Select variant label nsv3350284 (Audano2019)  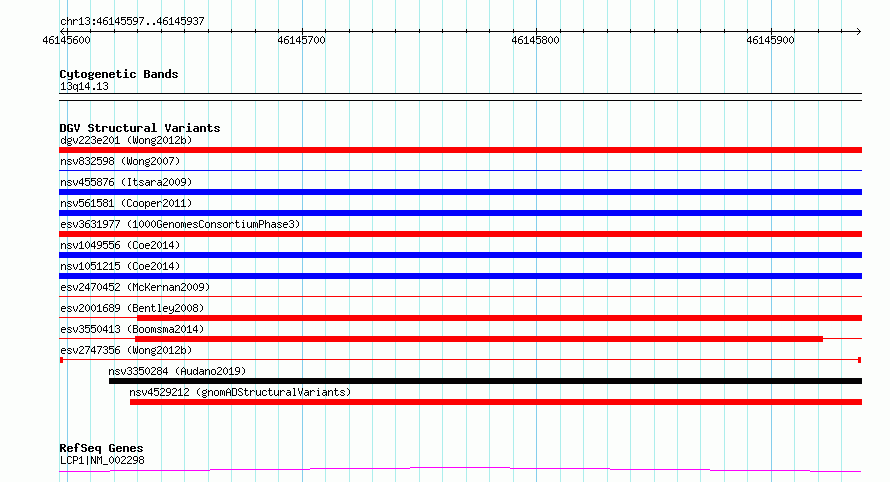pyautogui.click(x=177, y=371)
